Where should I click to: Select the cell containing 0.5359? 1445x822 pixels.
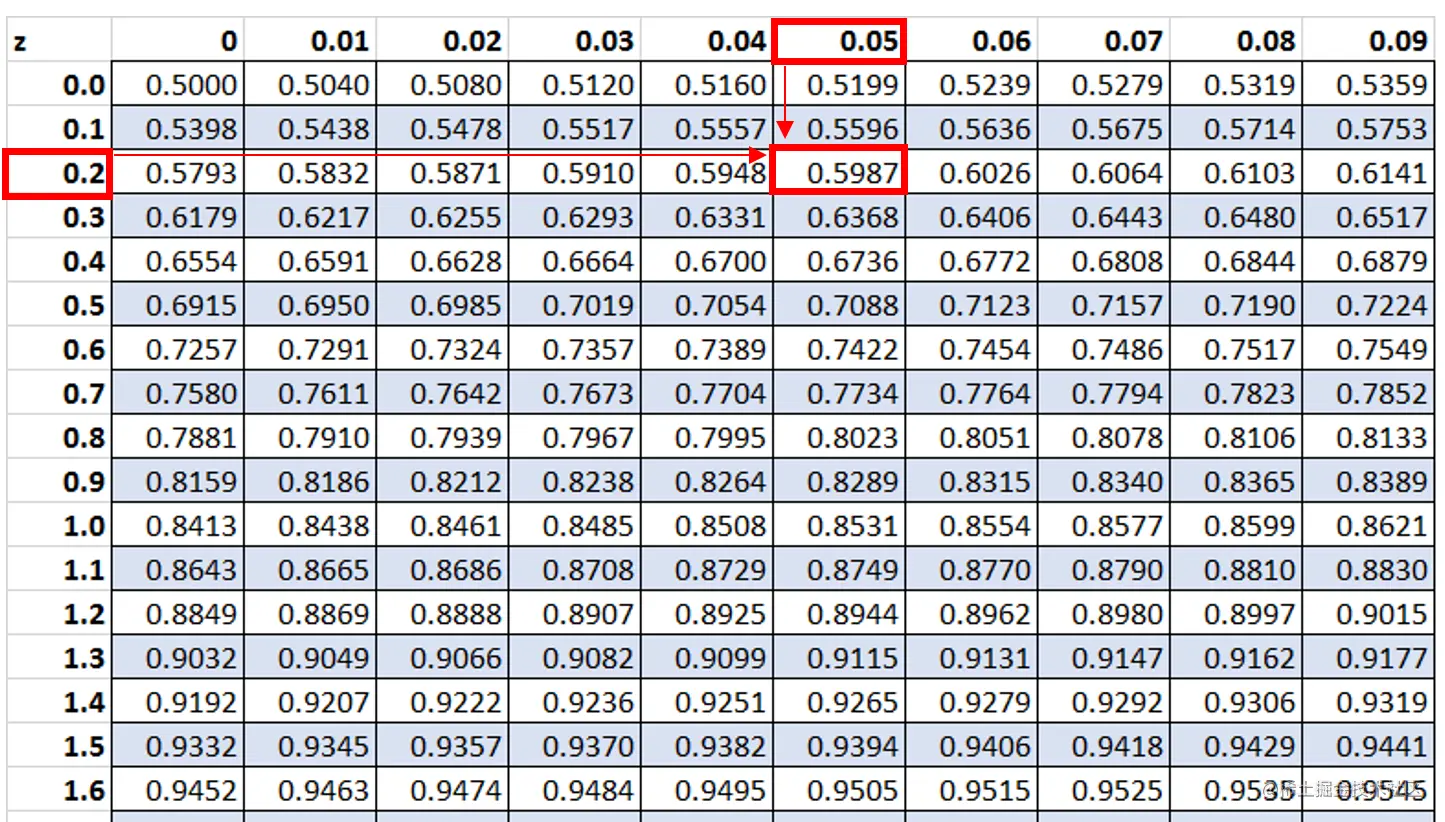[x=1370, y=84]
